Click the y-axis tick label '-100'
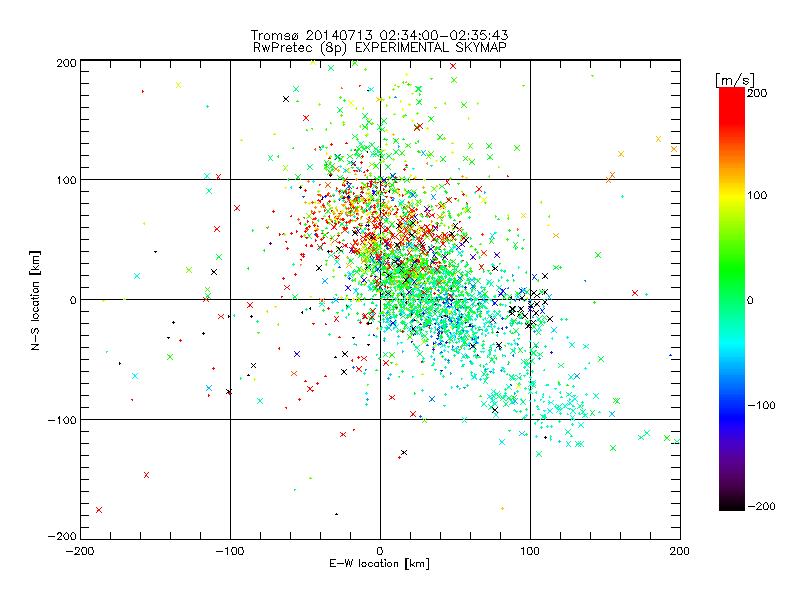The height and width of the screenshot is (600, 800). point(62,420)
